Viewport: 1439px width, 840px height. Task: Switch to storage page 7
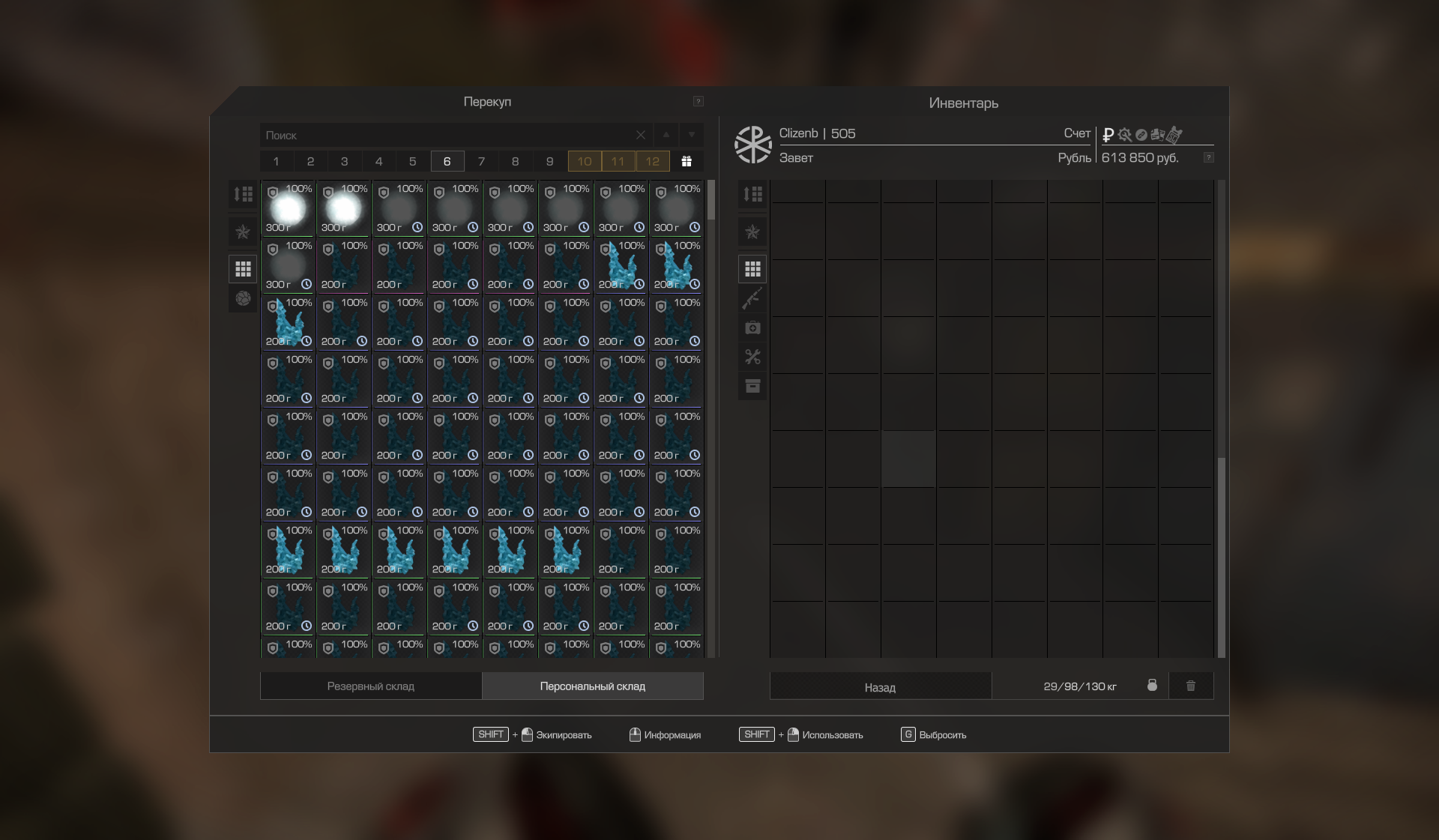coord(481,161)
